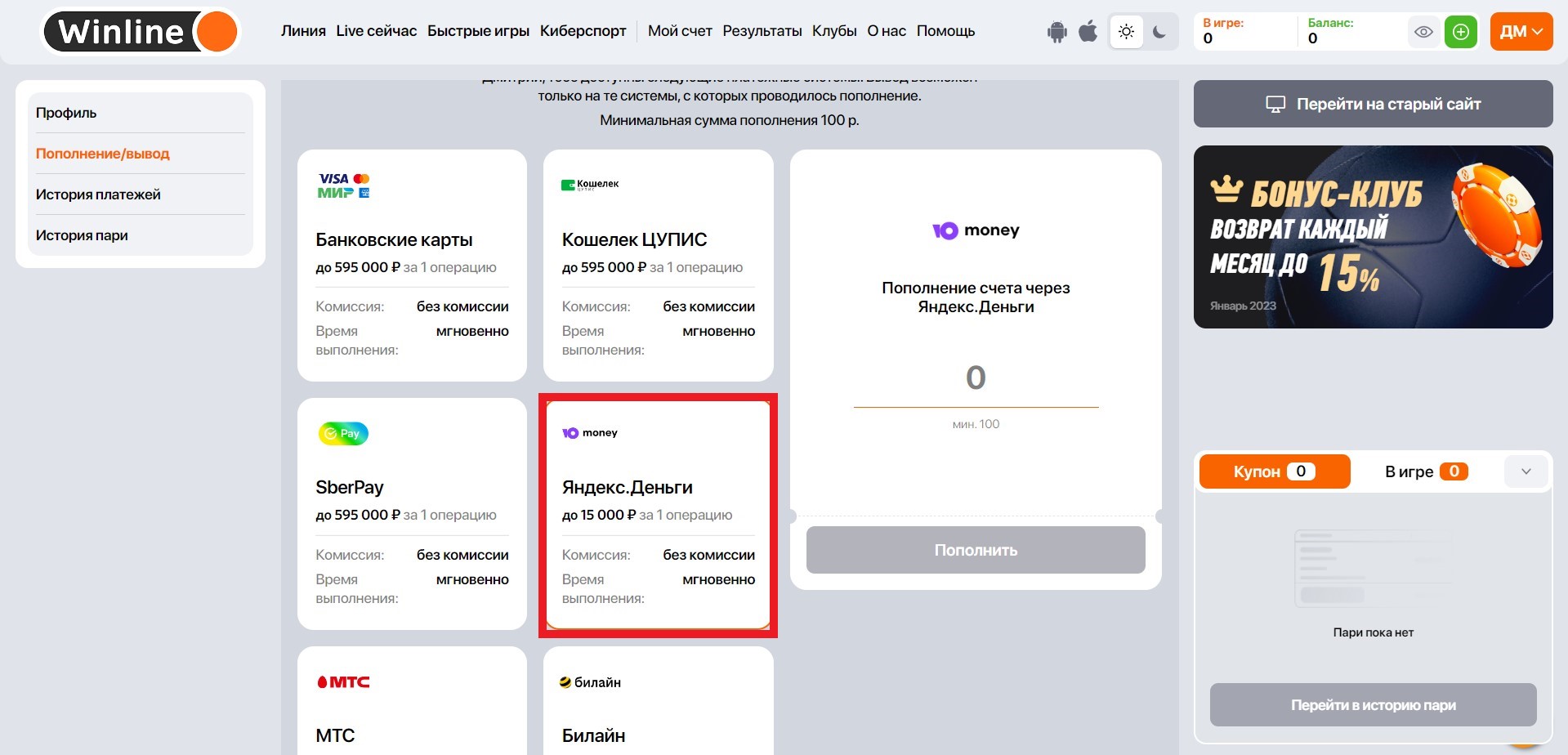
Task: Switch to the В игре tab
Action: point(1425,471)
